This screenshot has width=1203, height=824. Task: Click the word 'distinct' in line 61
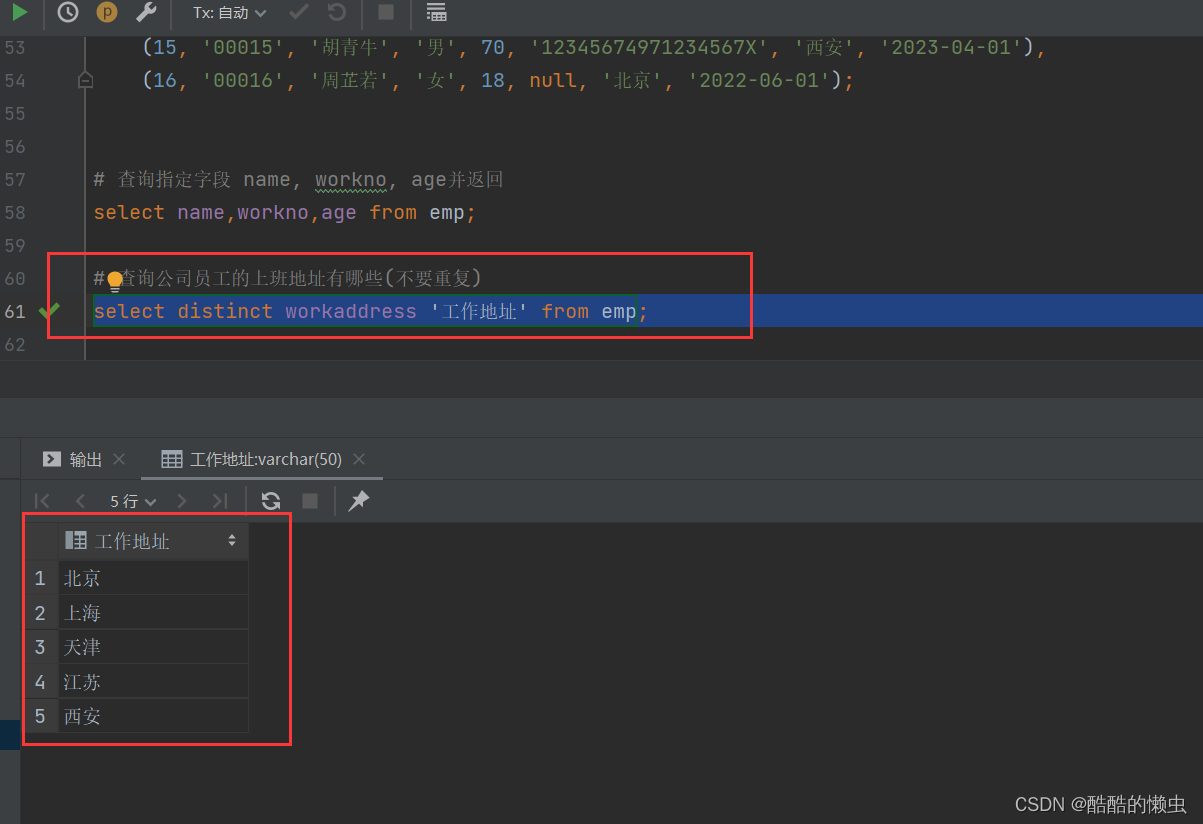[x=225, y=311]
